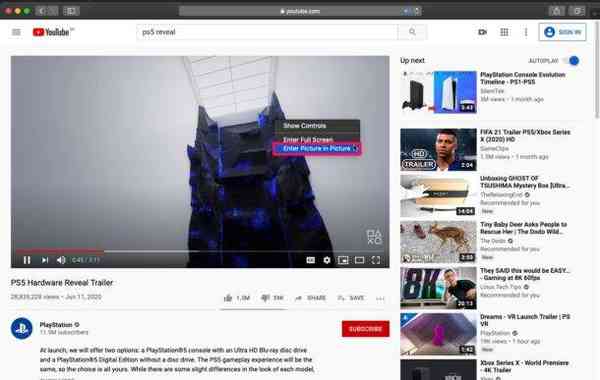Screen dimensions: 600x380
Task: Open They SAID this would be EASY title
Action: click(525, 274)
